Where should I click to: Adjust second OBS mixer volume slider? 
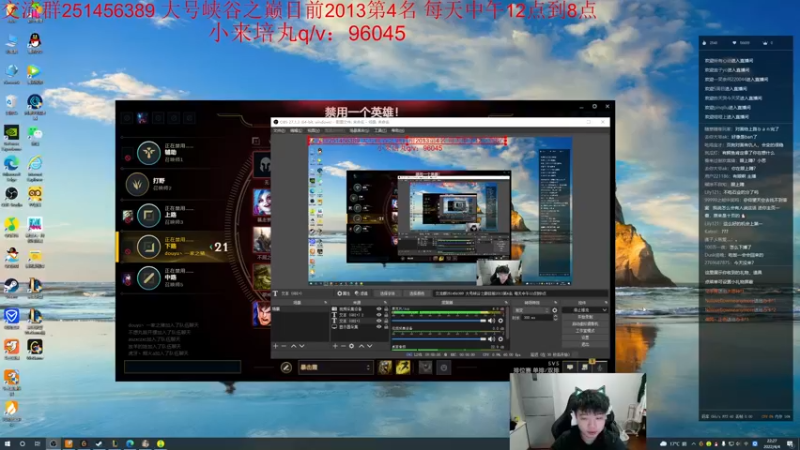point(439,339)
